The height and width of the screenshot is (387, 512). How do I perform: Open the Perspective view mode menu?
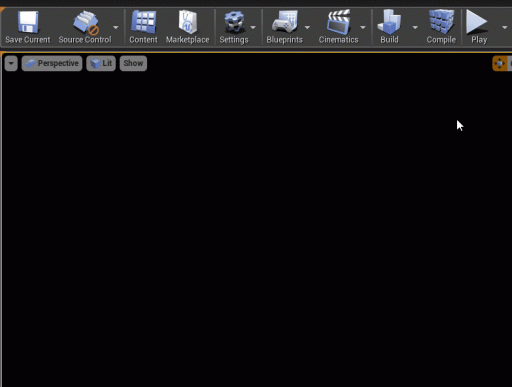52,63
